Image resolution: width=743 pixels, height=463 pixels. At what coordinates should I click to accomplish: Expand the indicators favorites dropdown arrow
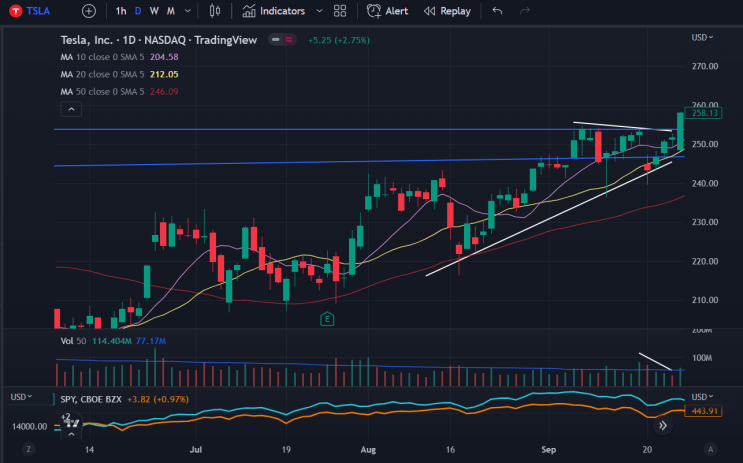pyautogui.click(x=319, y=11)
